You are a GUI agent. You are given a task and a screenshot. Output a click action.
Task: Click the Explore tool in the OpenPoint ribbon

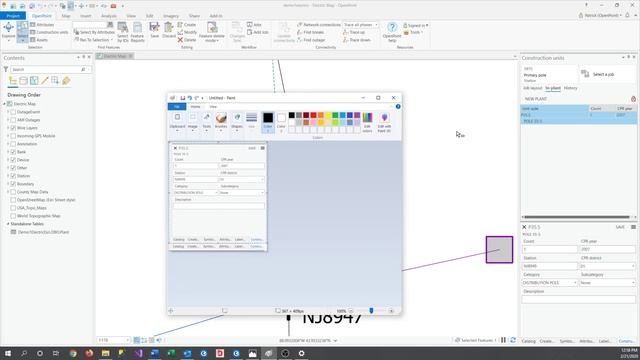[8, 31]
